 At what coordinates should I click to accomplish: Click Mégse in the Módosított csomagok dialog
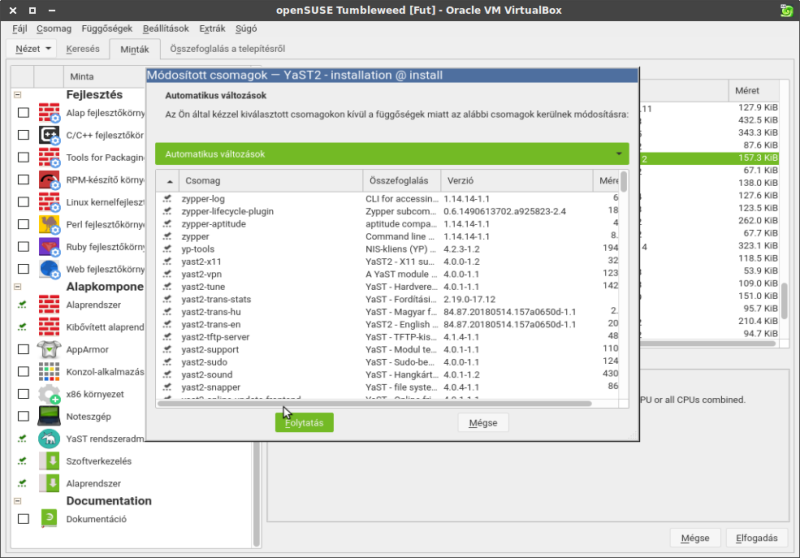tap(483, 423)
